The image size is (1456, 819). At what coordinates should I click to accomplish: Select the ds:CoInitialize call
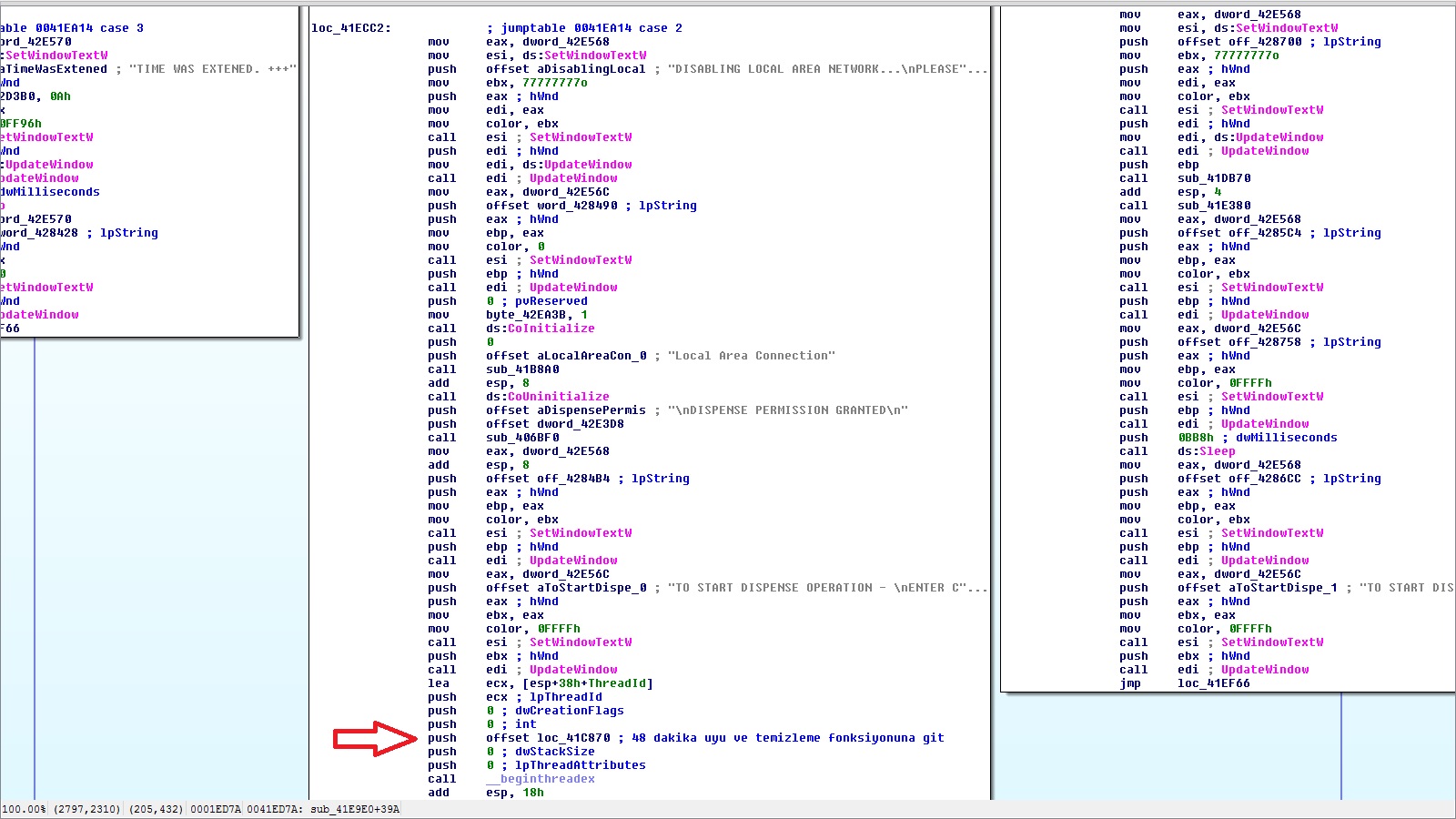click(x=541, y=329)
